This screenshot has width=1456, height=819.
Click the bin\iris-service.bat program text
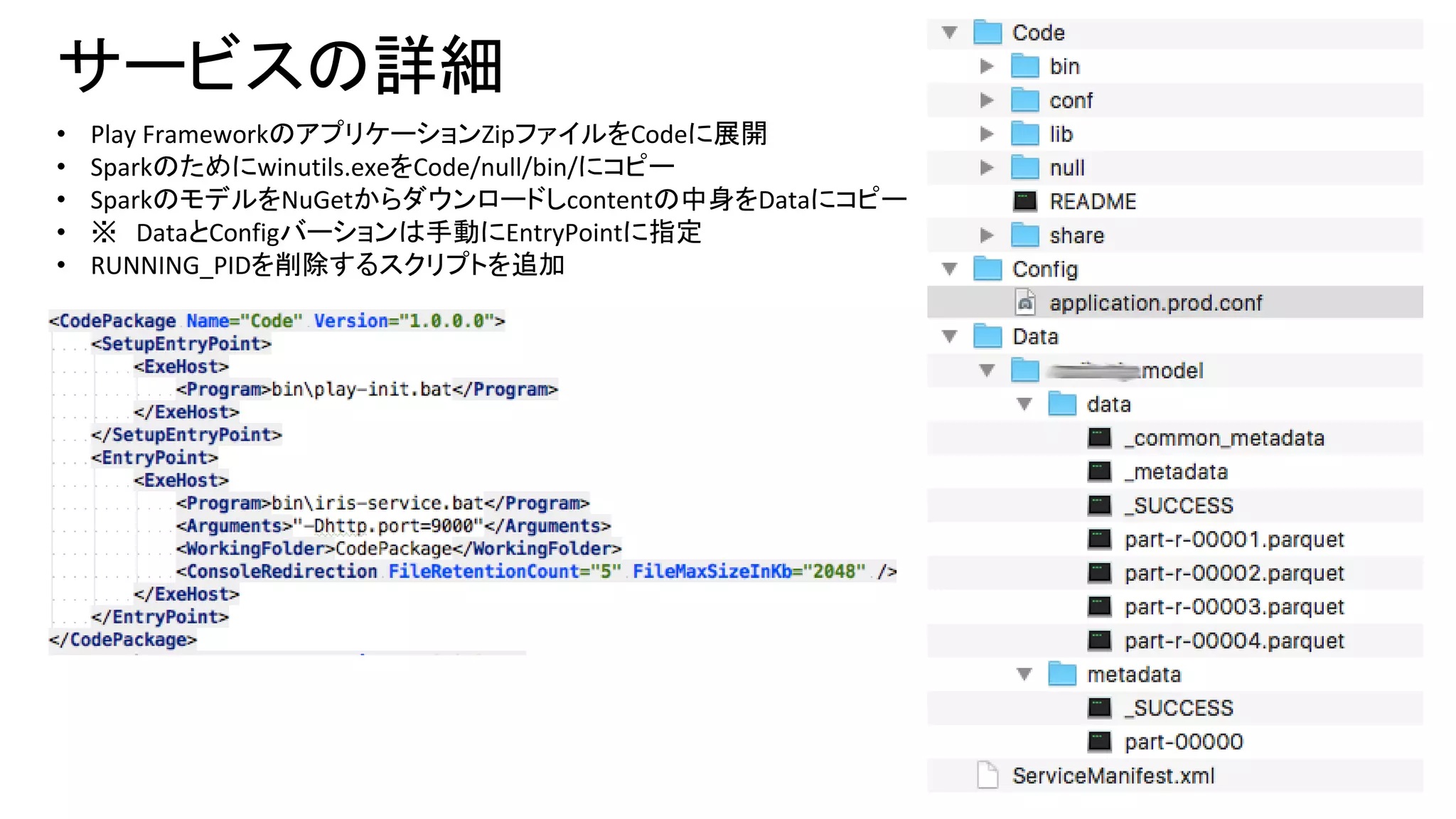378,503
